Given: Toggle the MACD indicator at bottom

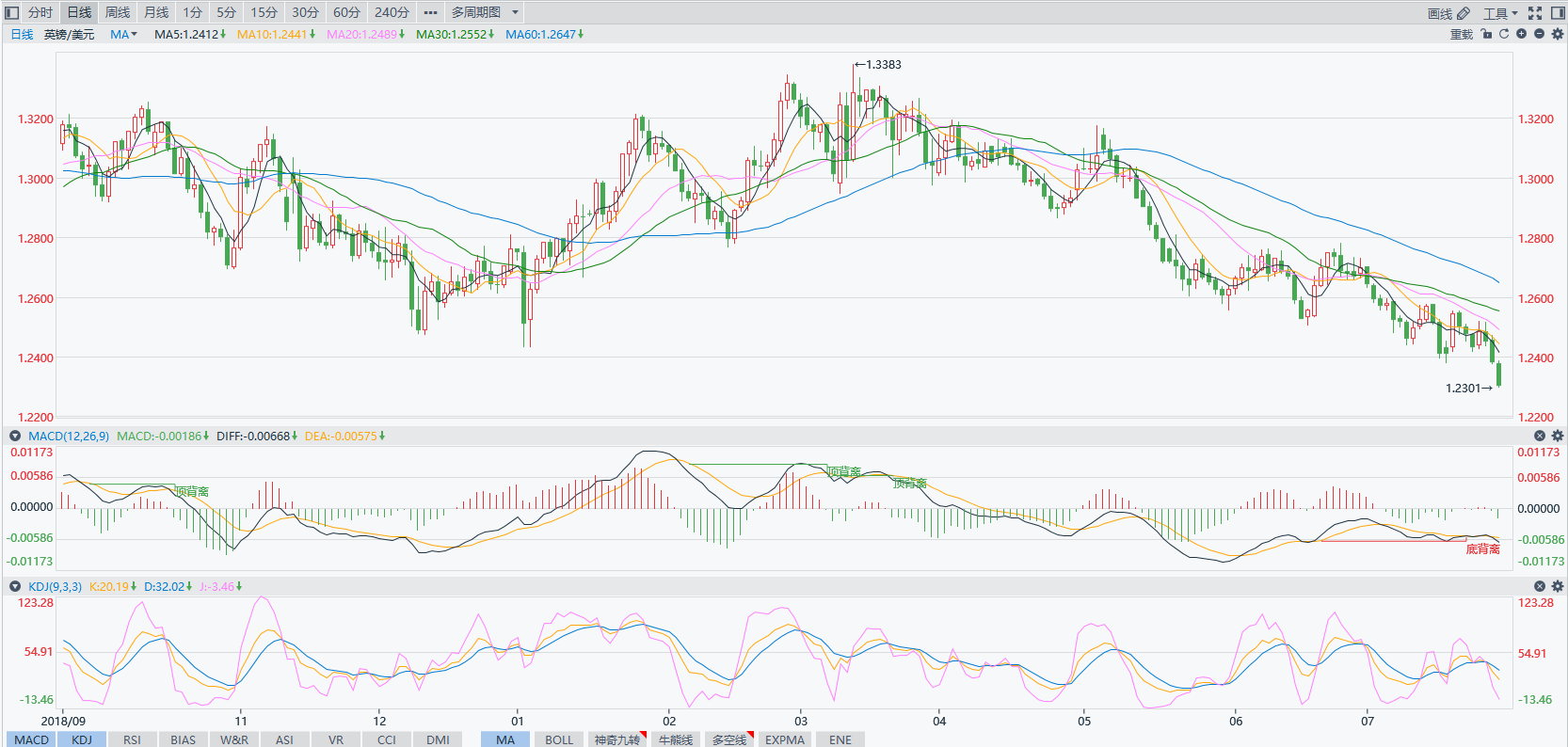Looking at the screenshot, I should coord(31,739).
